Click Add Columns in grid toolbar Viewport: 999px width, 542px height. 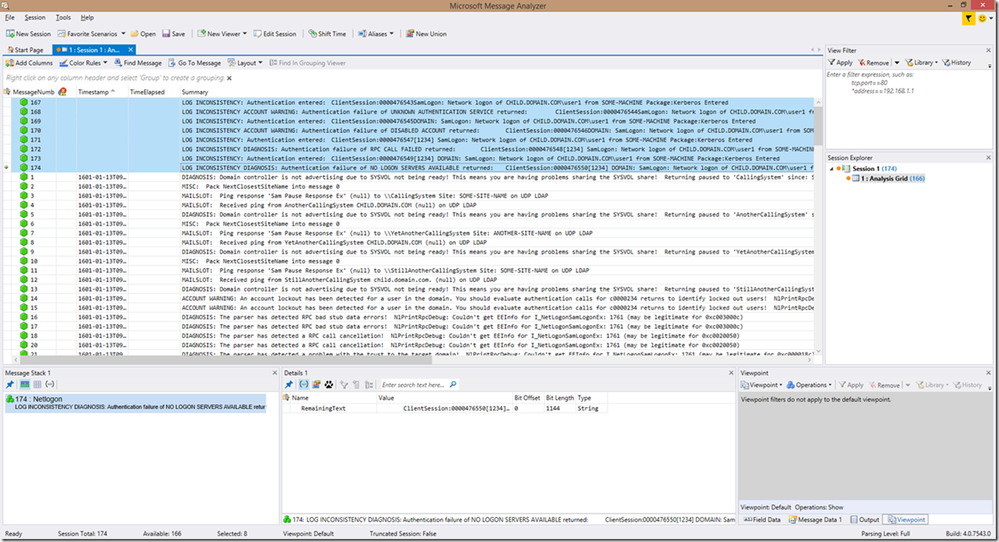point(29,63)
